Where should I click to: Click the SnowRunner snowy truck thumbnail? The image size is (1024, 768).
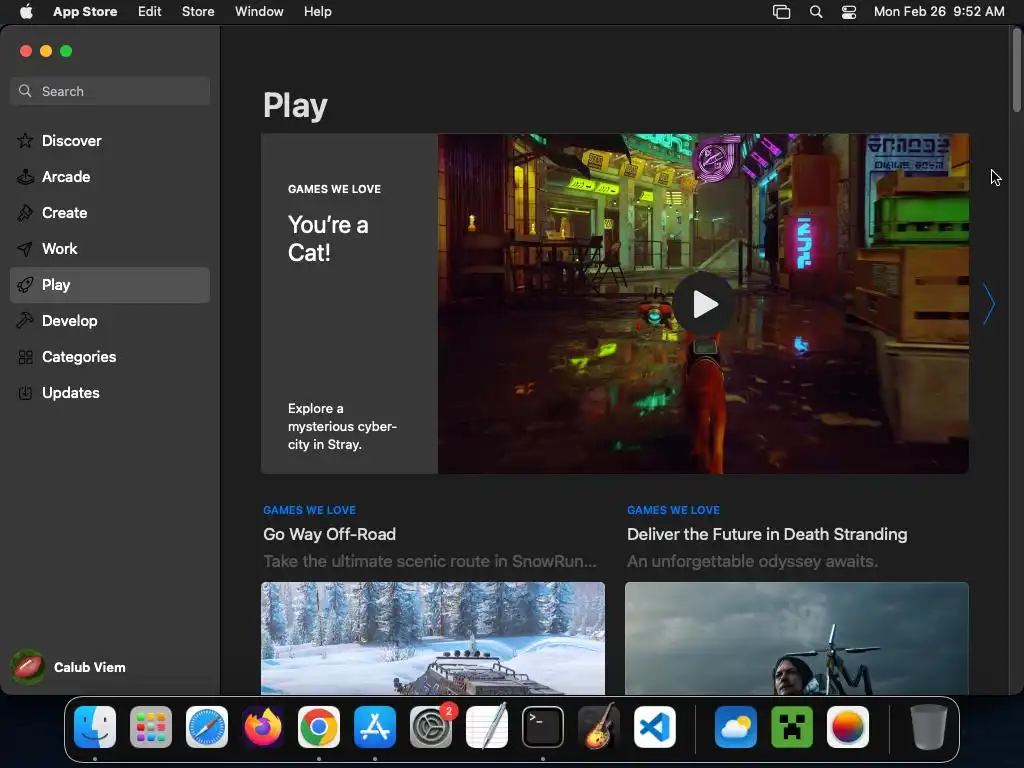pyautogui.click(x=433, y=638)
